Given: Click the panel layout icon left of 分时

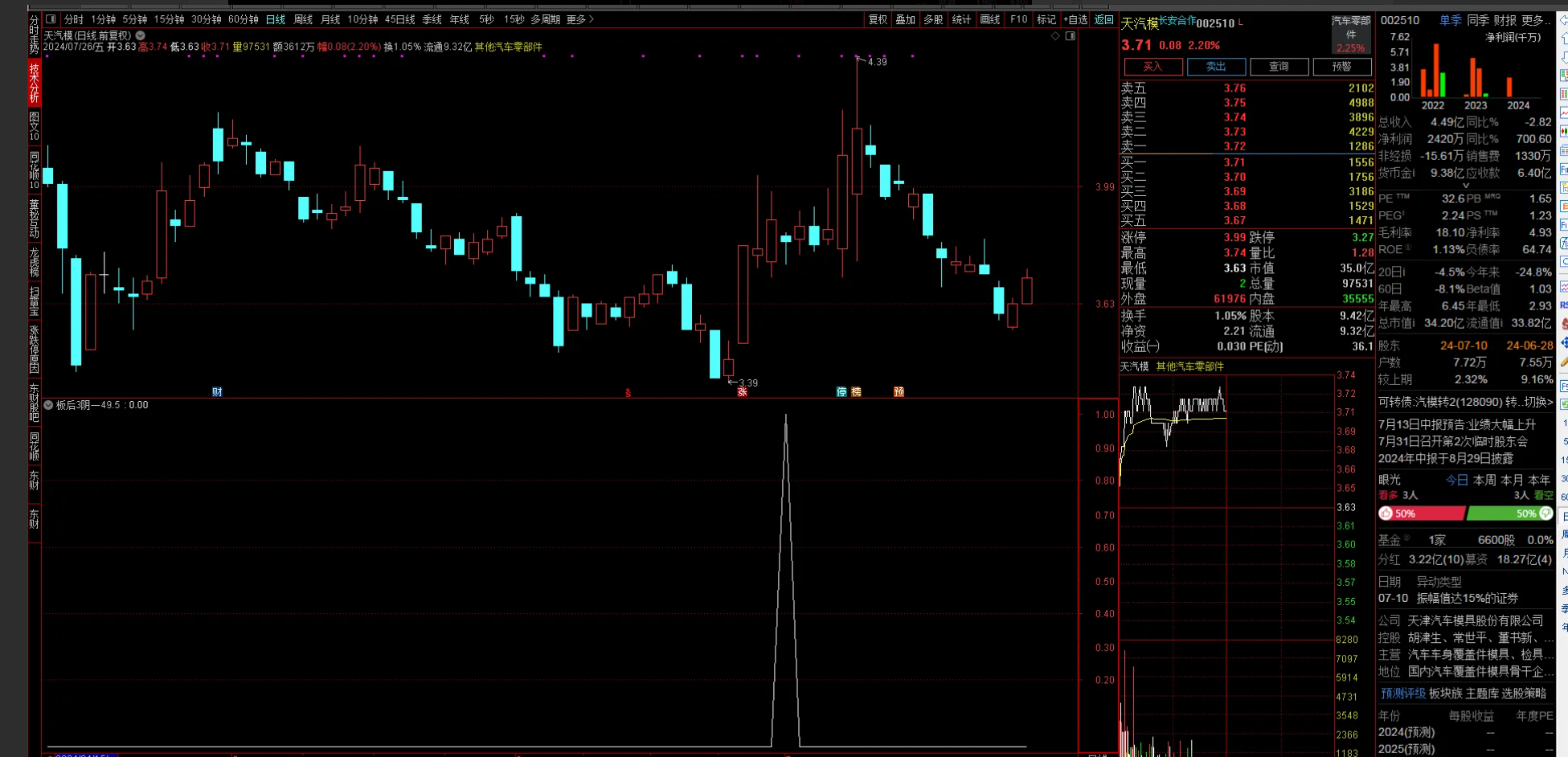Looking at the screenshot, I should coord(51,19).
